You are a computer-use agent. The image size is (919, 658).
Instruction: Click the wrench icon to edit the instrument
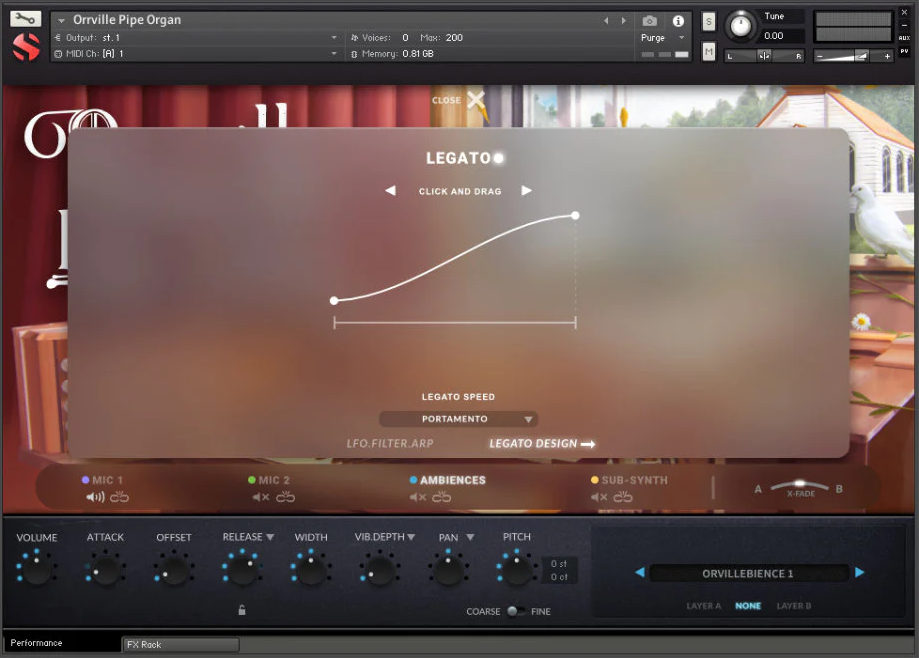[25, 17]
